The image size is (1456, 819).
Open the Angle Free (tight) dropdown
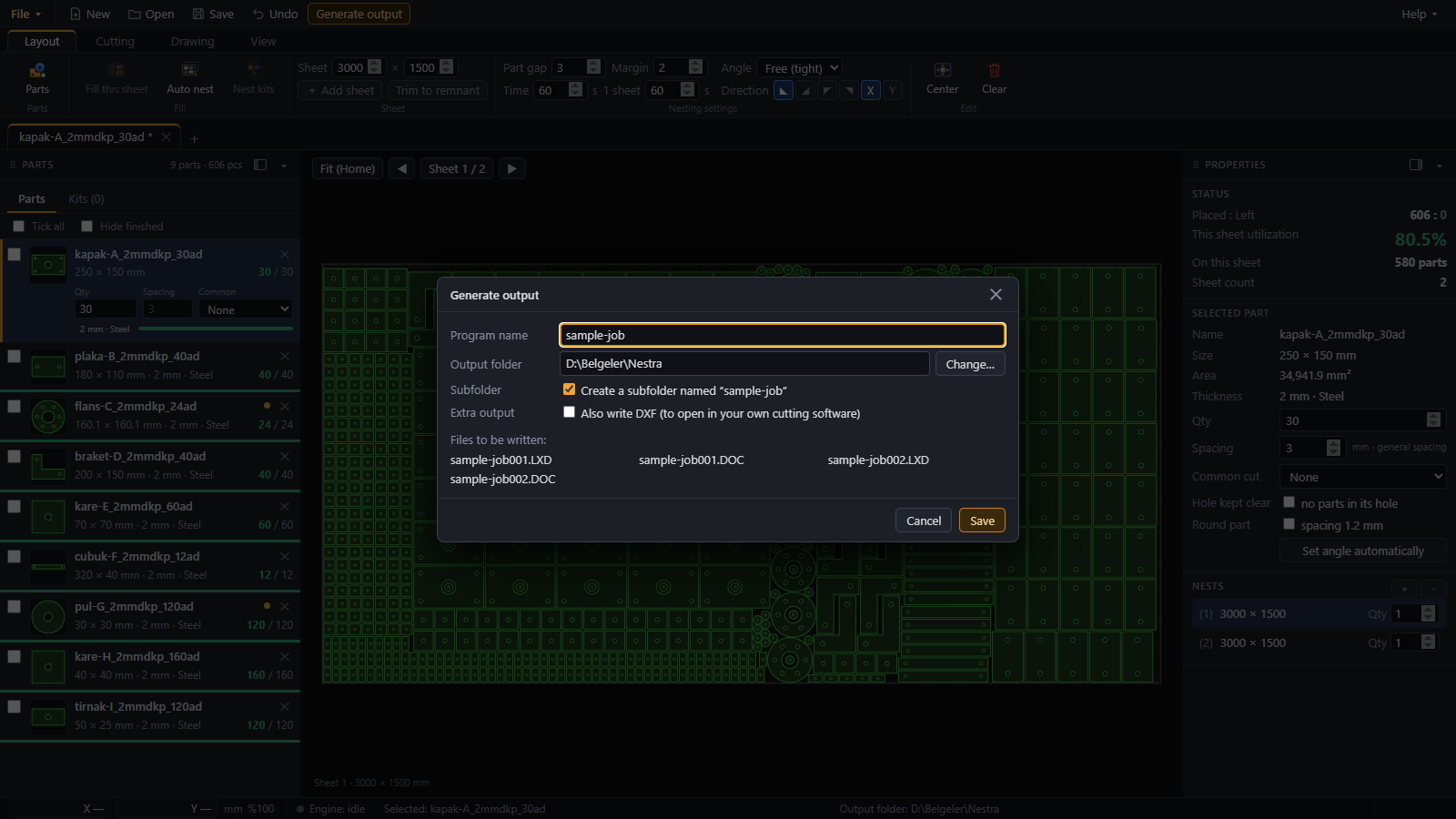(x=799, y=68)
